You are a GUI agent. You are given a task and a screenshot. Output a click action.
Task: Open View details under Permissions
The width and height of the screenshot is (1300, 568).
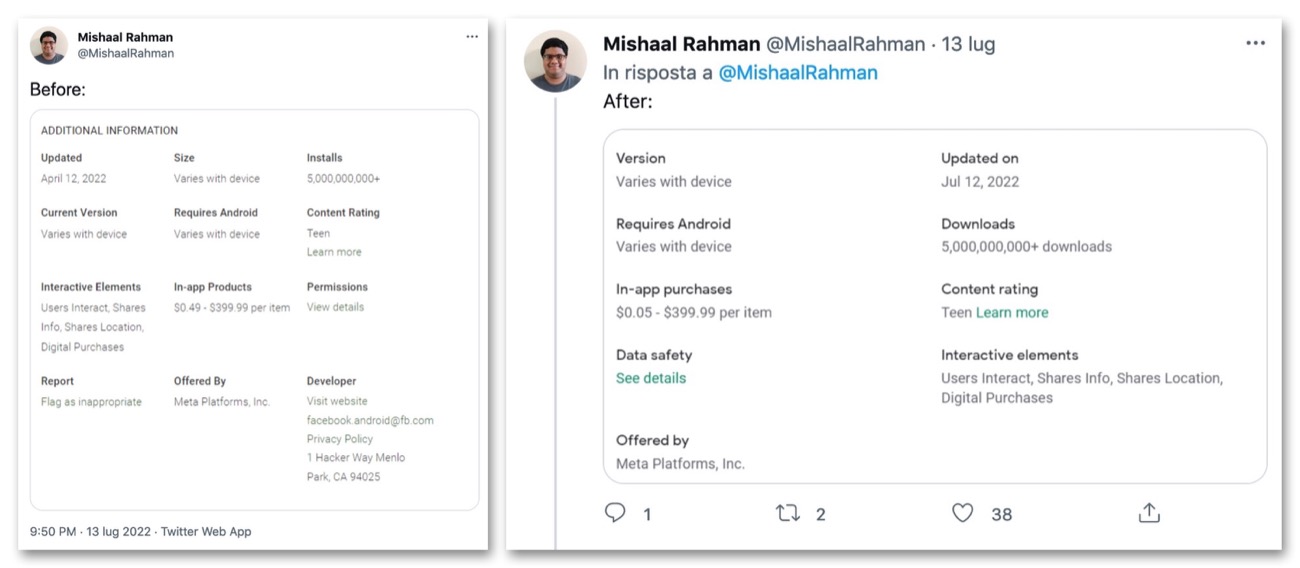[335, 307]
